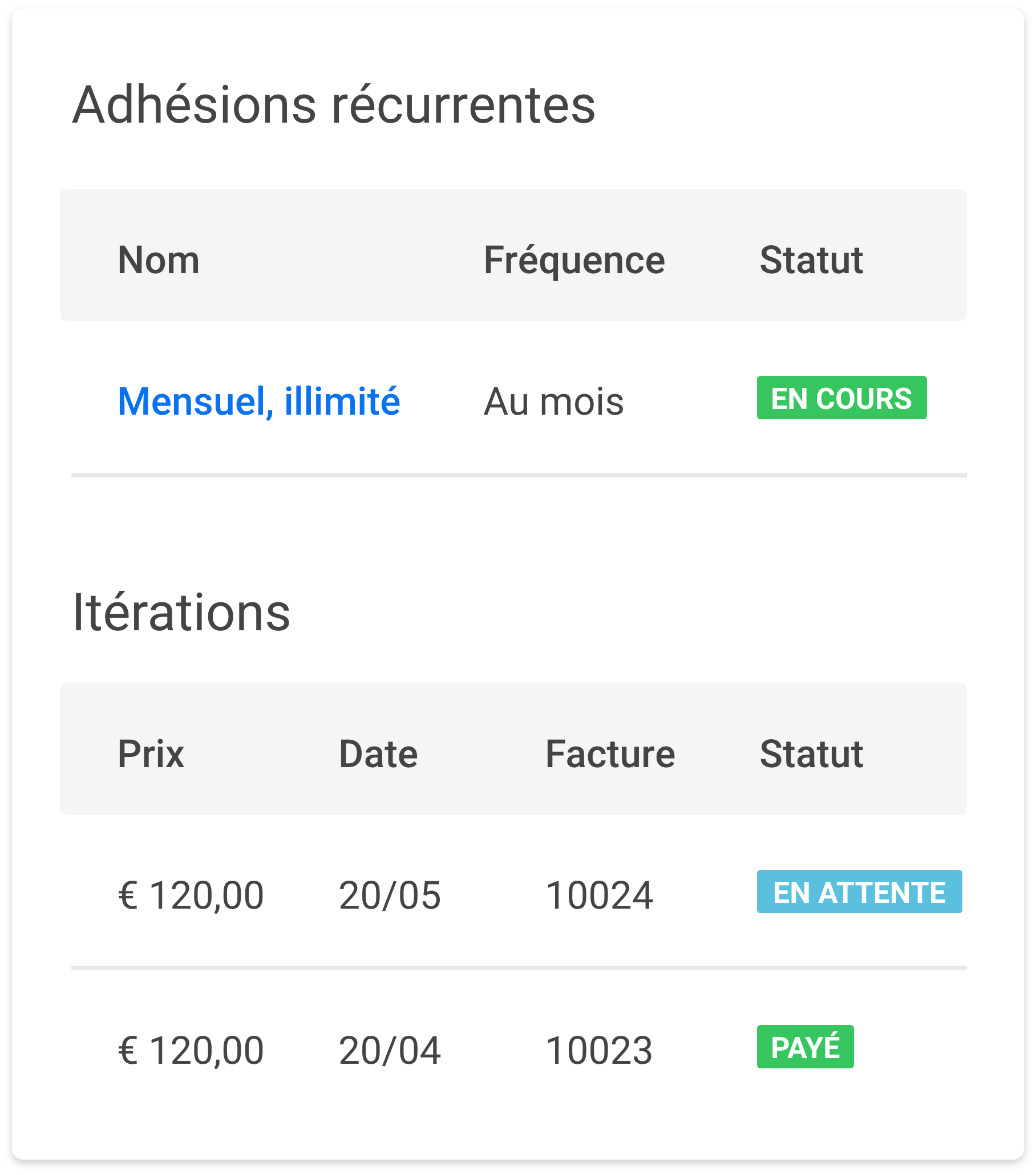Click the Date column header
The height and width of the screenshot is (1175, 1036).
tap(378, 753)
